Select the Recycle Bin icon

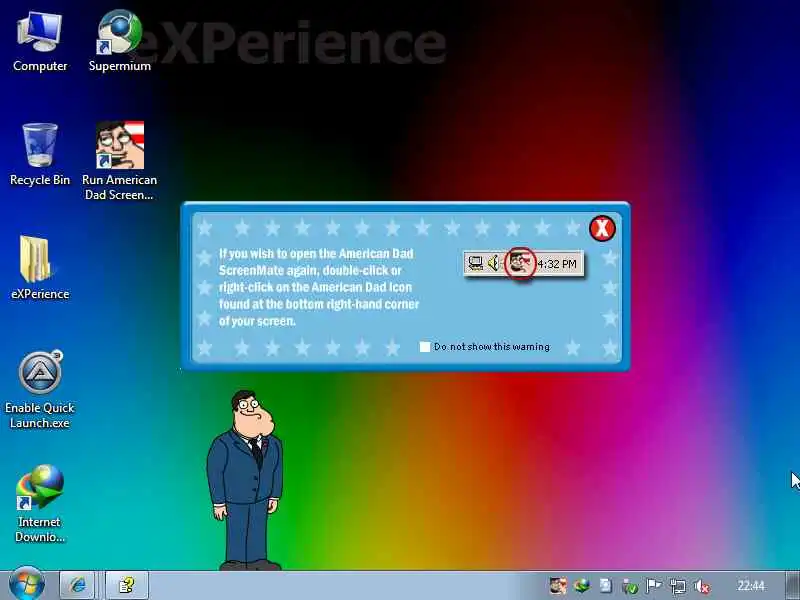(40, 155)
